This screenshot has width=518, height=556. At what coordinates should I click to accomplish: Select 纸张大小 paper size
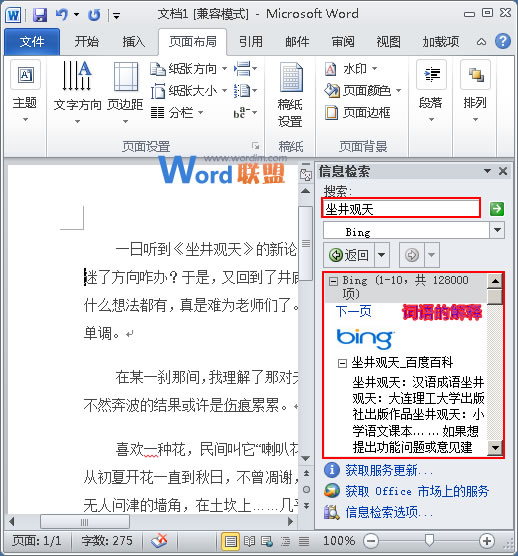188,91
